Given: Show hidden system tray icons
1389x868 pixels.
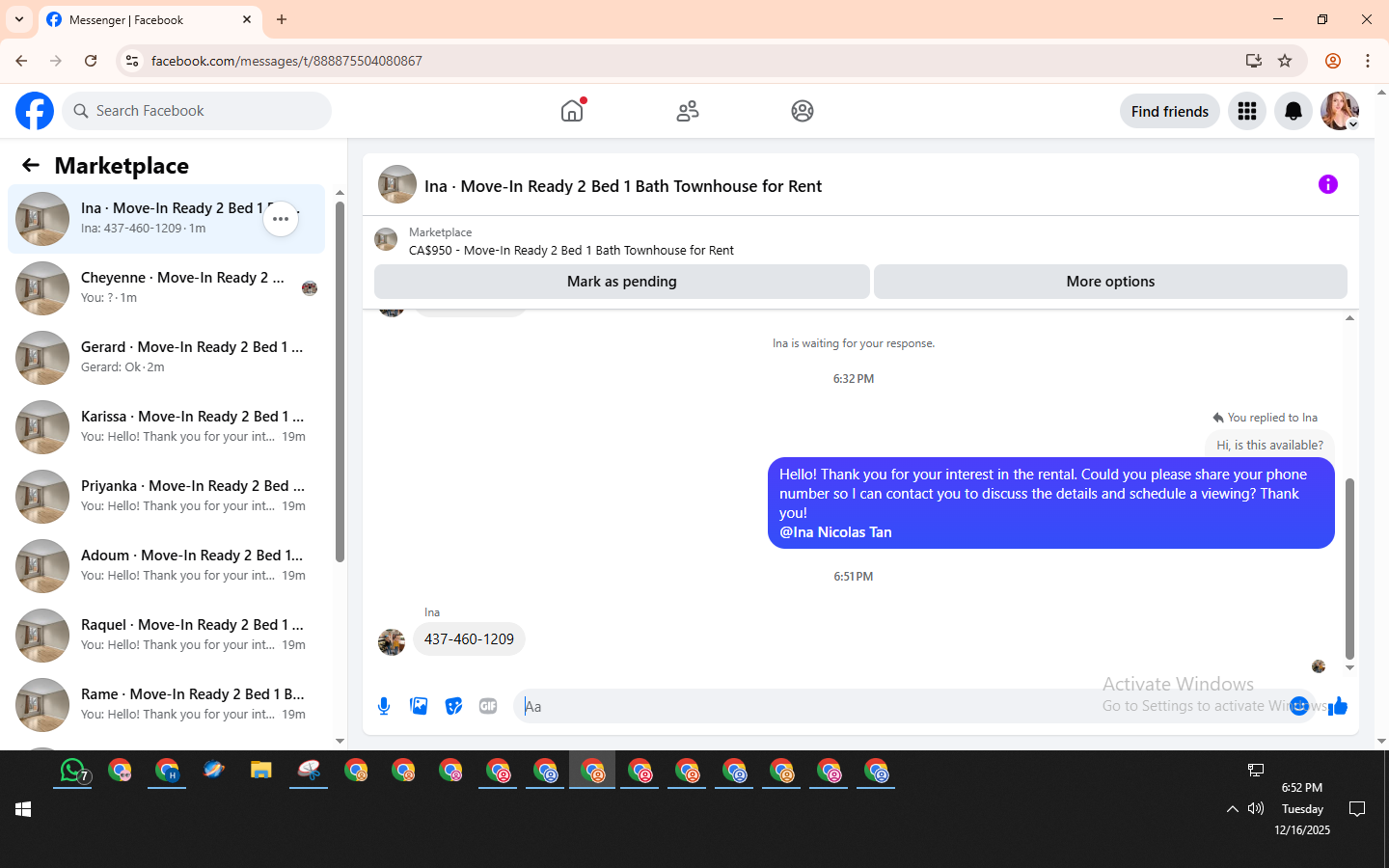Looking at the screenshot, I should 1232,809.
